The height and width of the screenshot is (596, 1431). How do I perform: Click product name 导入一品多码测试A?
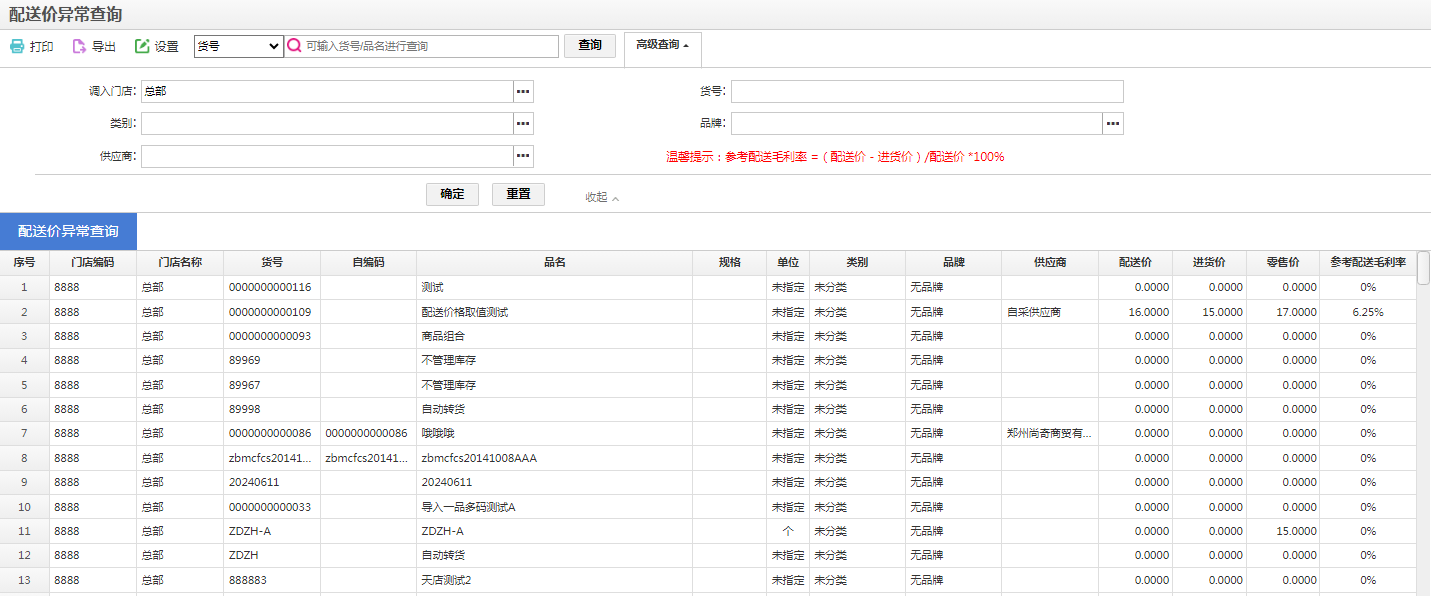click(468, 507)
